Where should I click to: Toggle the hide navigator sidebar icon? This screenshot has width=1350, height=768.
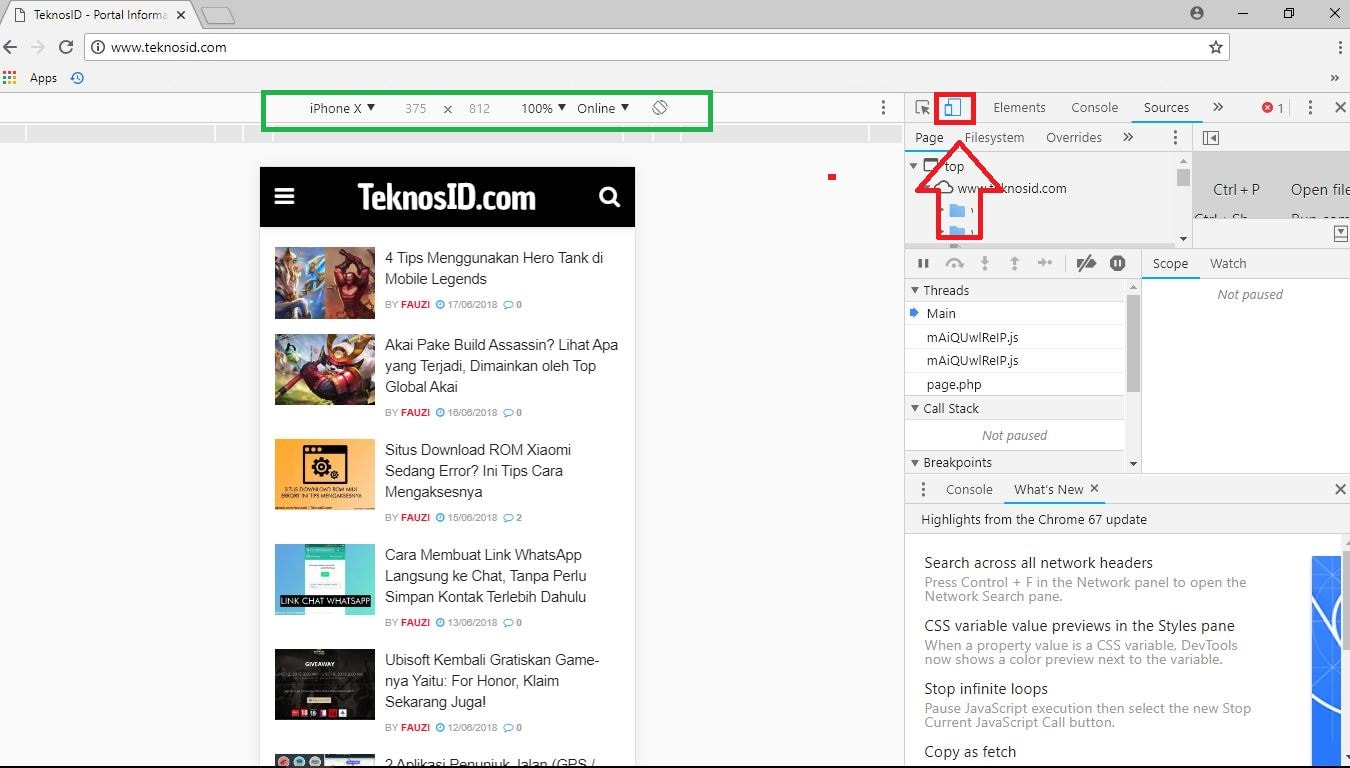[1210, 138]
